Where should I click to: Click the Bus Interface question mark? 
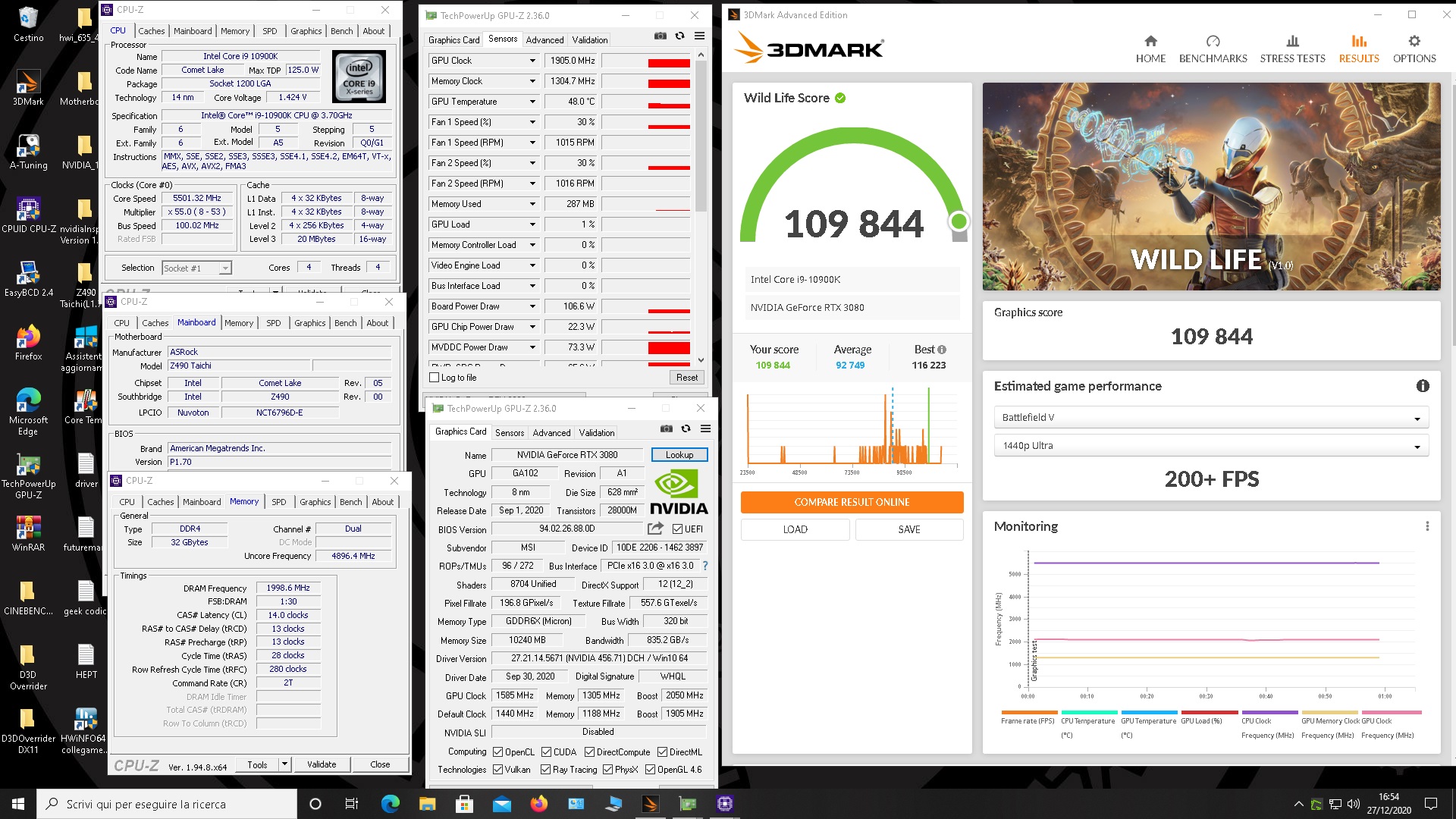(705, 566)
